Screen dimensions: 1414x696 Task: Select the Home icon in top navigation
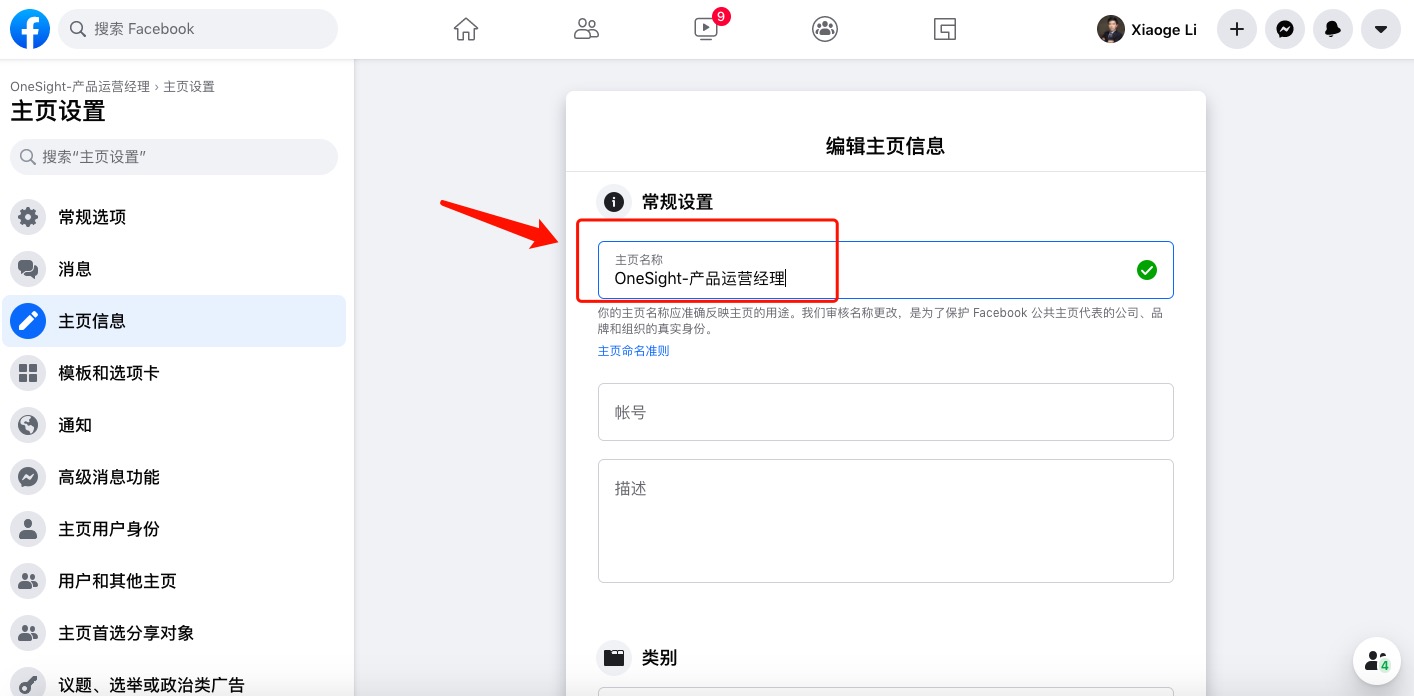coord(465,29)
